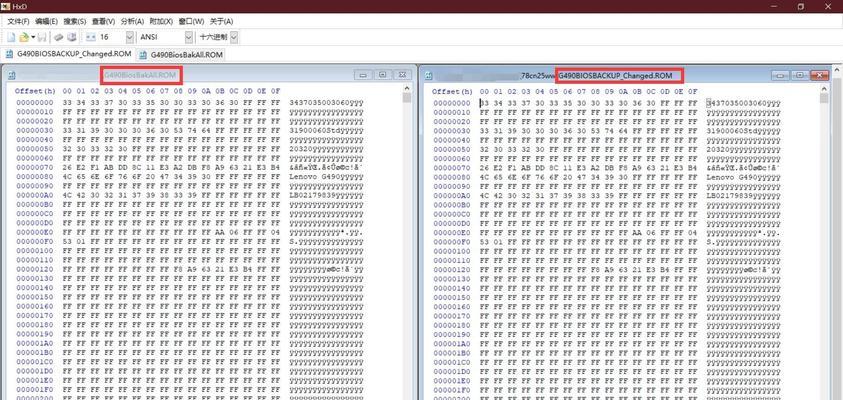Click 'Offset(h)' header in left window

point(35,91)
